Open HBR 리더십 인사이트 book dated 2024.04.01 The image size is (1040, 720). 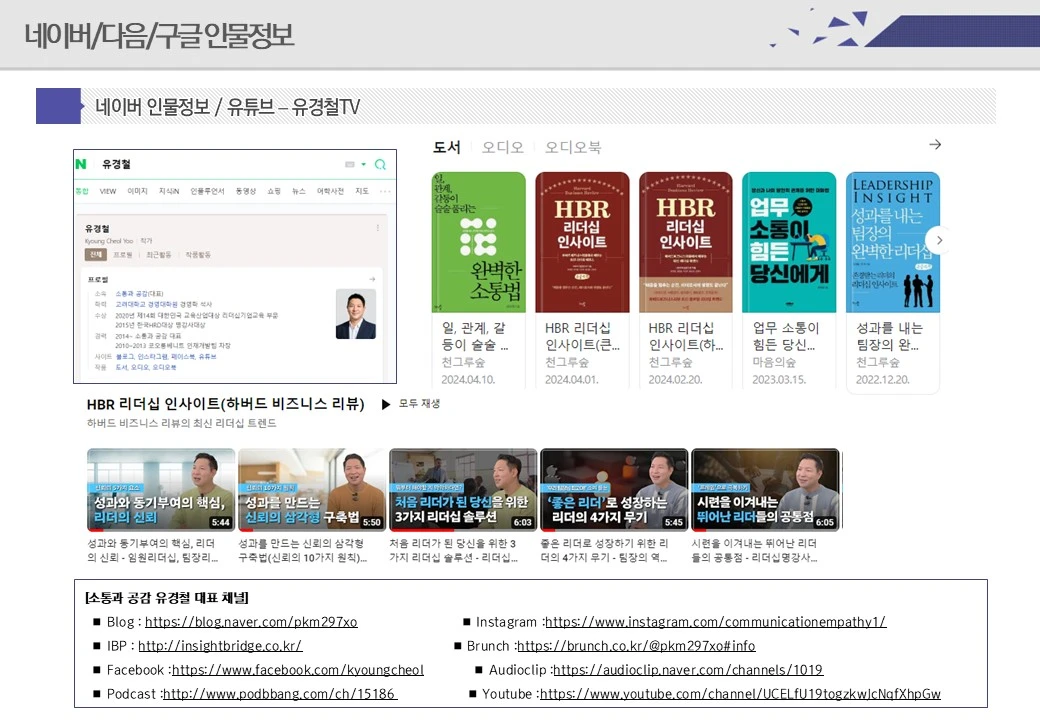coord(582,242)
